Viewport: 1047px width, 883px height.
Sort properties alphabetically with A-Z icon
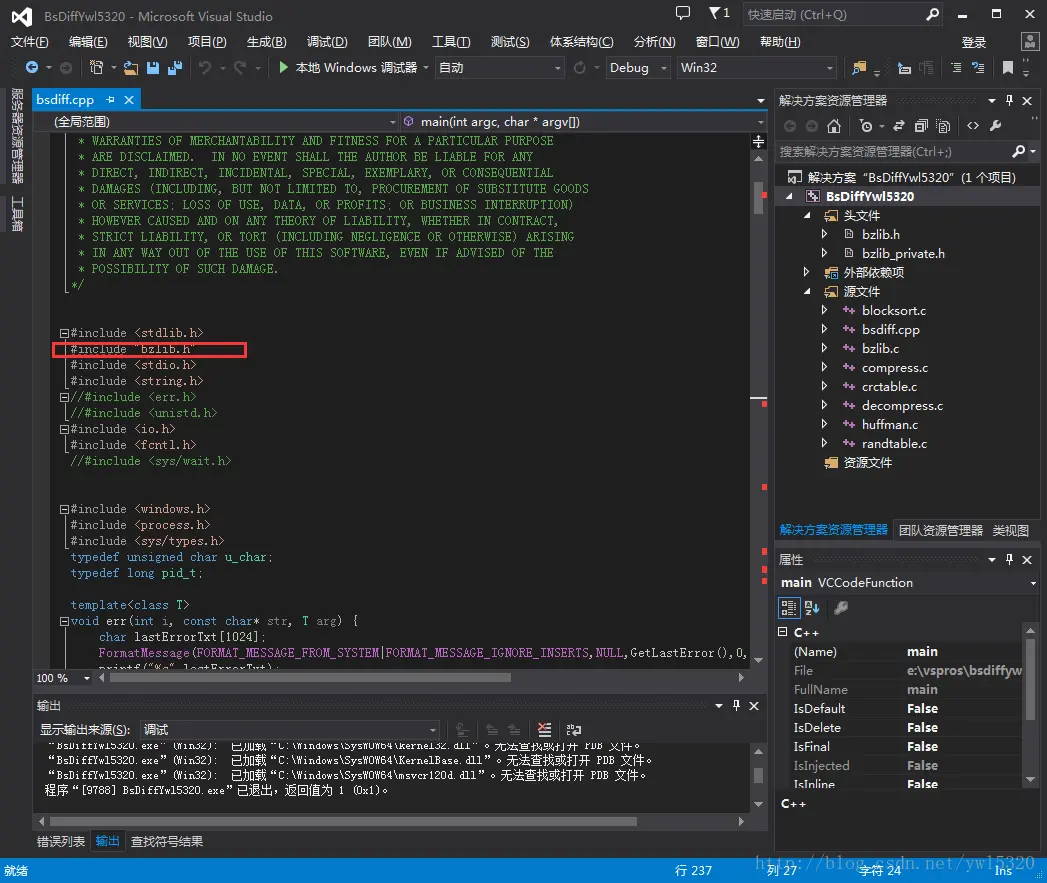tap(812, 607)
